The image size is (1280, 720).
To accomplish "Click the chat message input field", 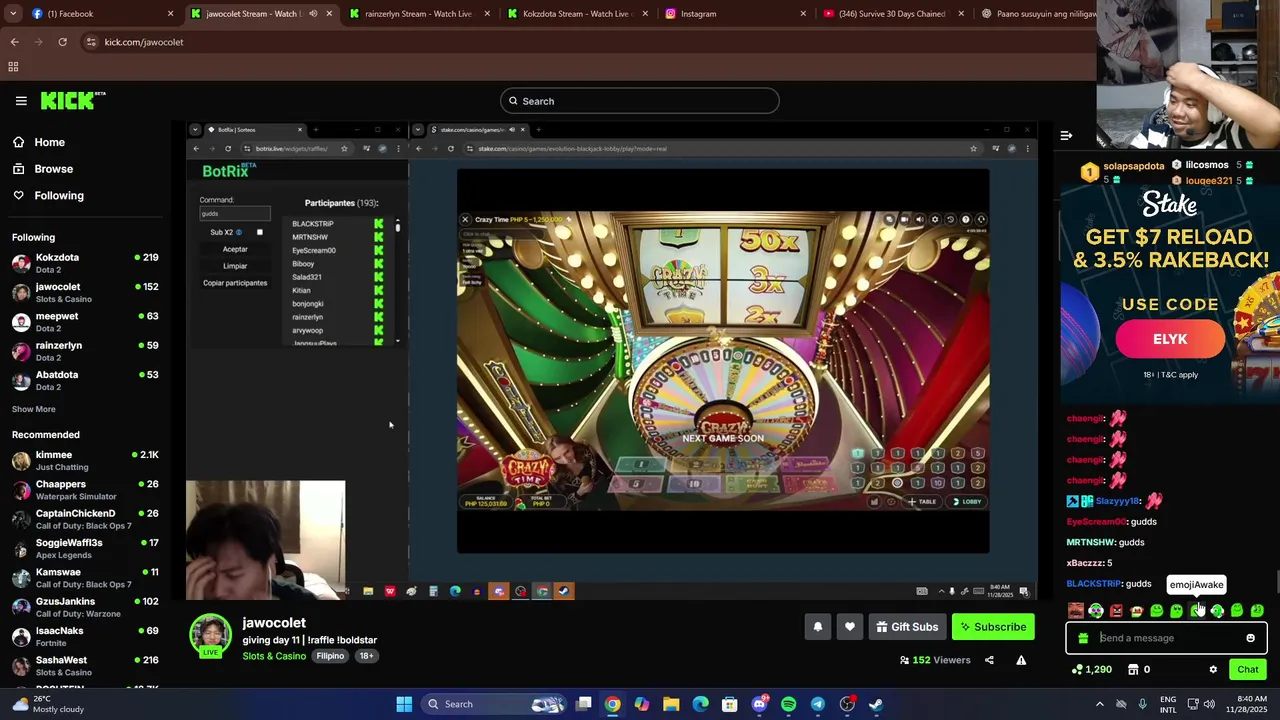I will click(x=1167, y=638).
